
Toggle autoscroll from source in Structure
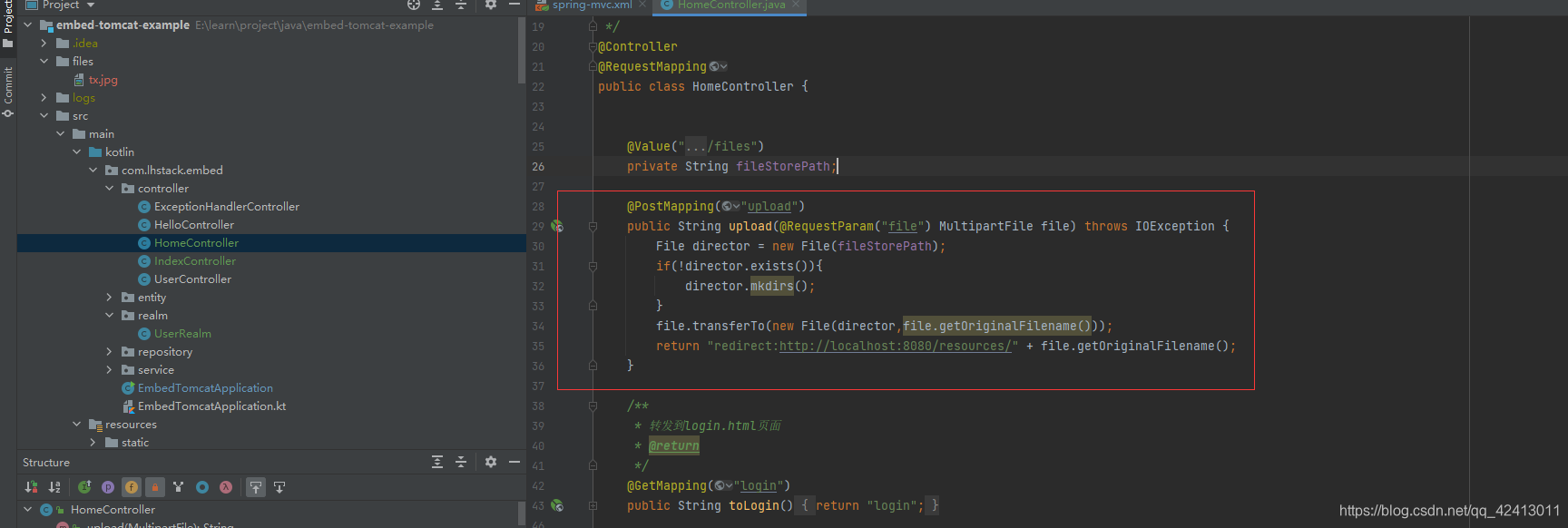click(279, 487)
